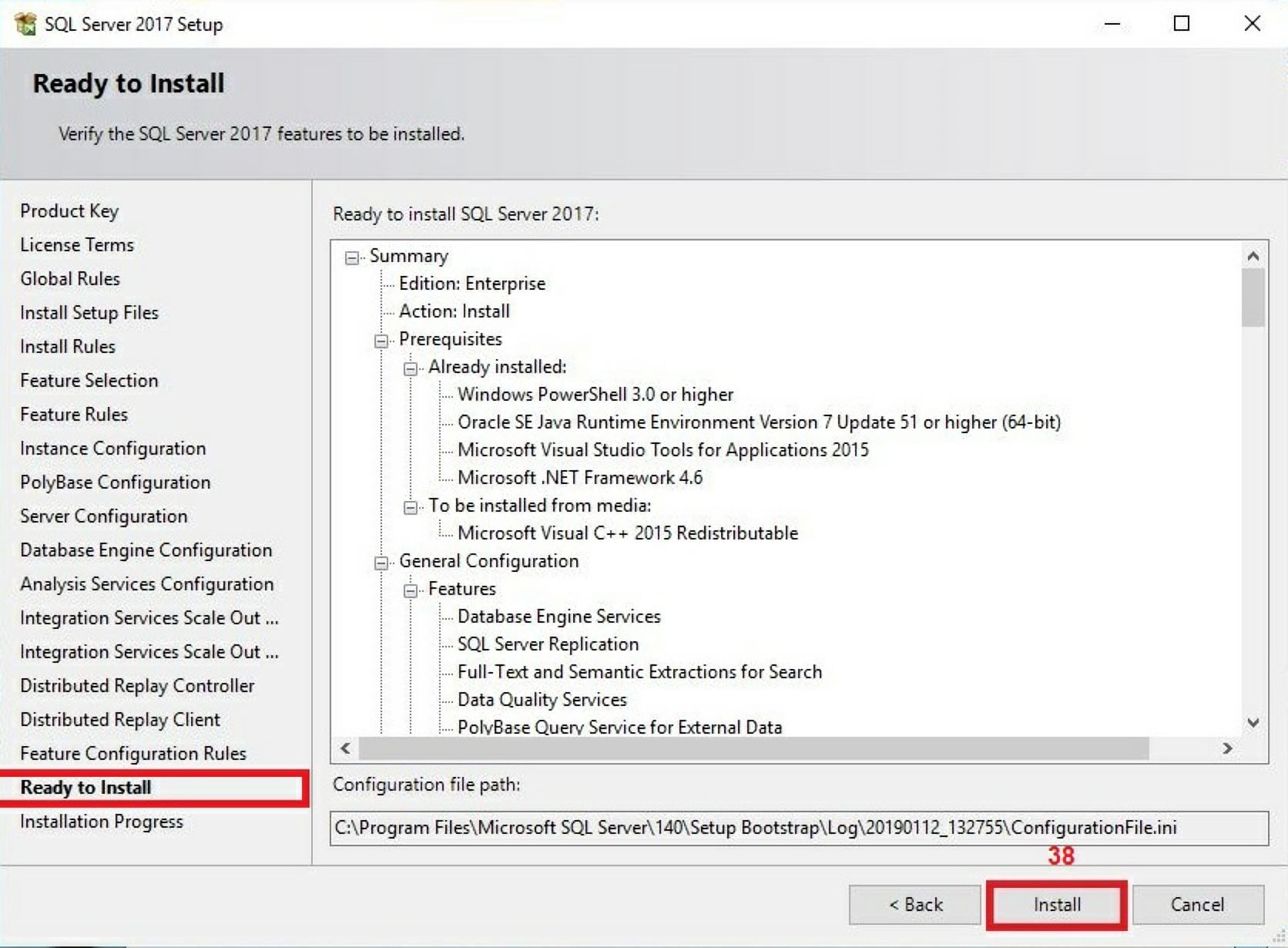This screenshot has height=948, width=1288.
Task: Select Microsoft Visual Studio Tools for Applications row
Action: [663, 450]
